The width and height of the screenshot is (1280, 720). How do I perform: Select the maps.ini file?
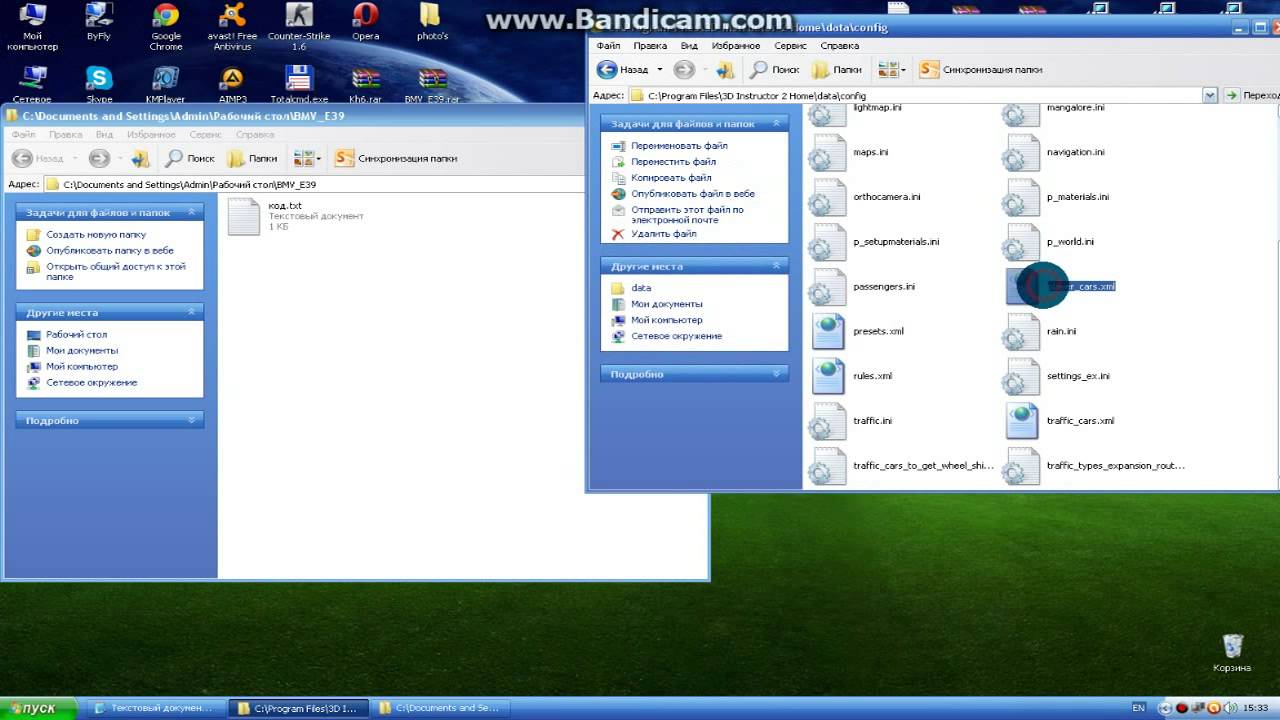pyautogui.click(x=850, y=152)
